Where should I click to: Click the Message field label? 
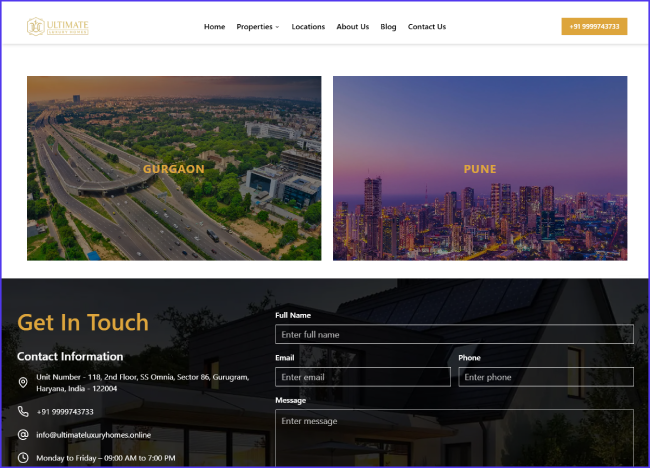pos(291,400)
